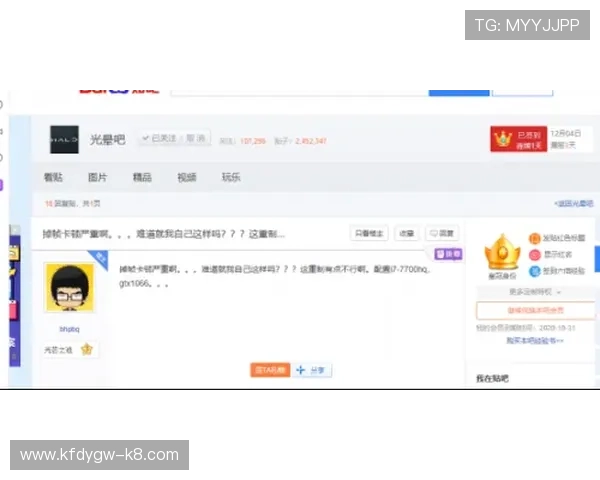The image size is (600, 480).
Task: Click 取消 to unfollow the forum
Action: coord(196,138)
